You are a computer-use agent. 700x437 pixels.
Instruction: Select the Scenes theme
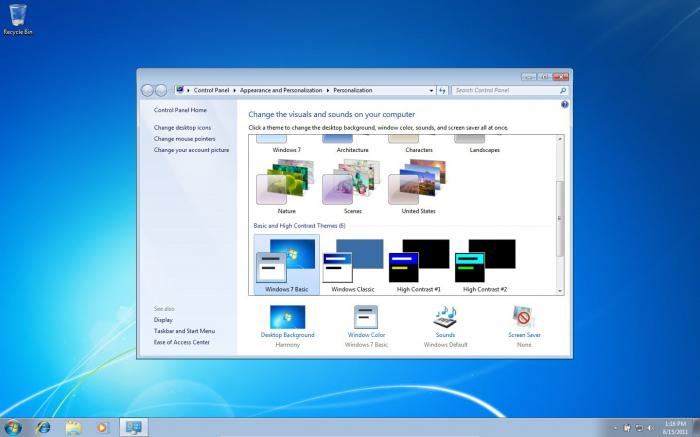tap(352, 187)
